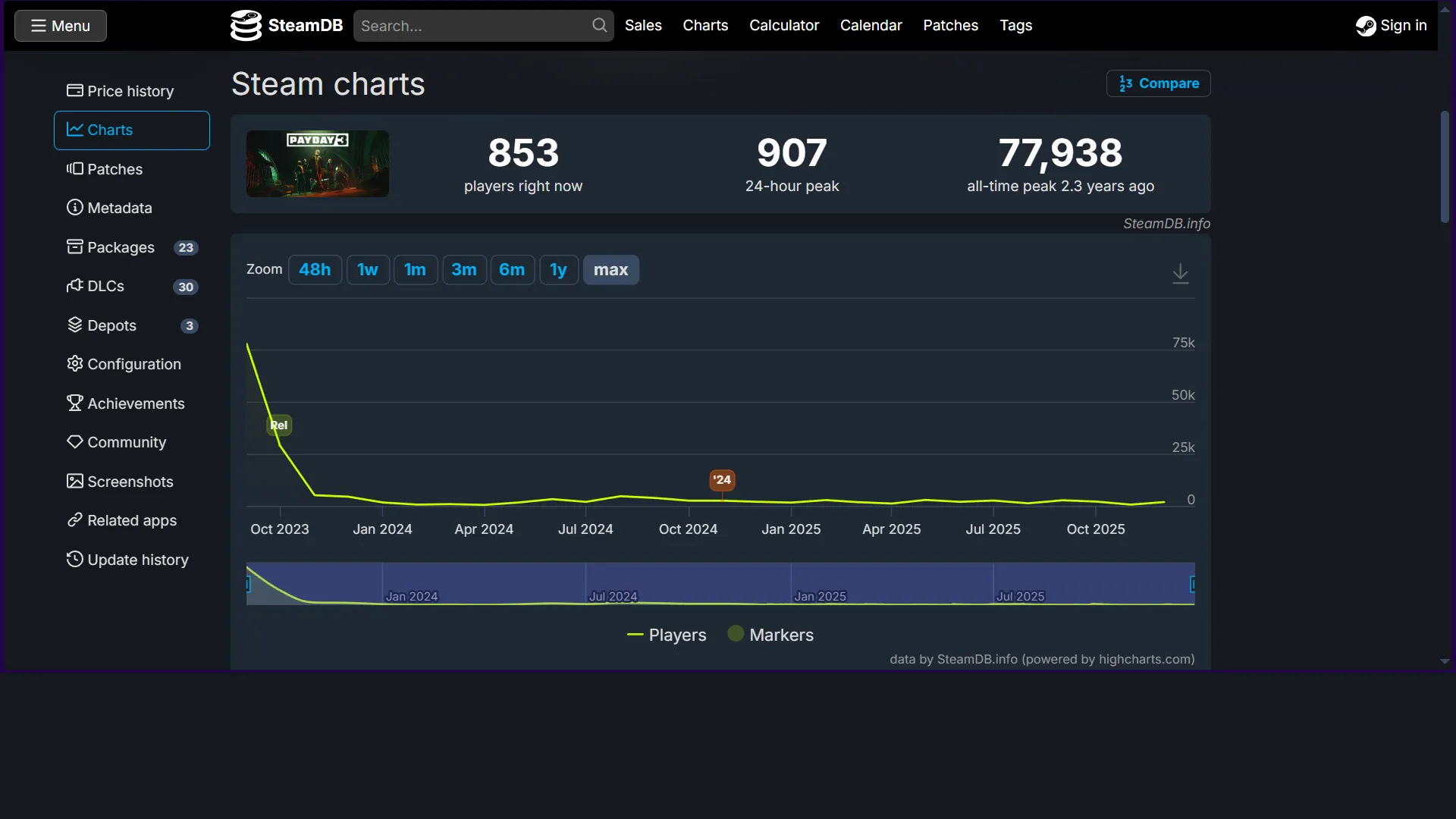1456x819 pixels.
Task: Open the Screenshots sidebar item
Action: [130, 482]
